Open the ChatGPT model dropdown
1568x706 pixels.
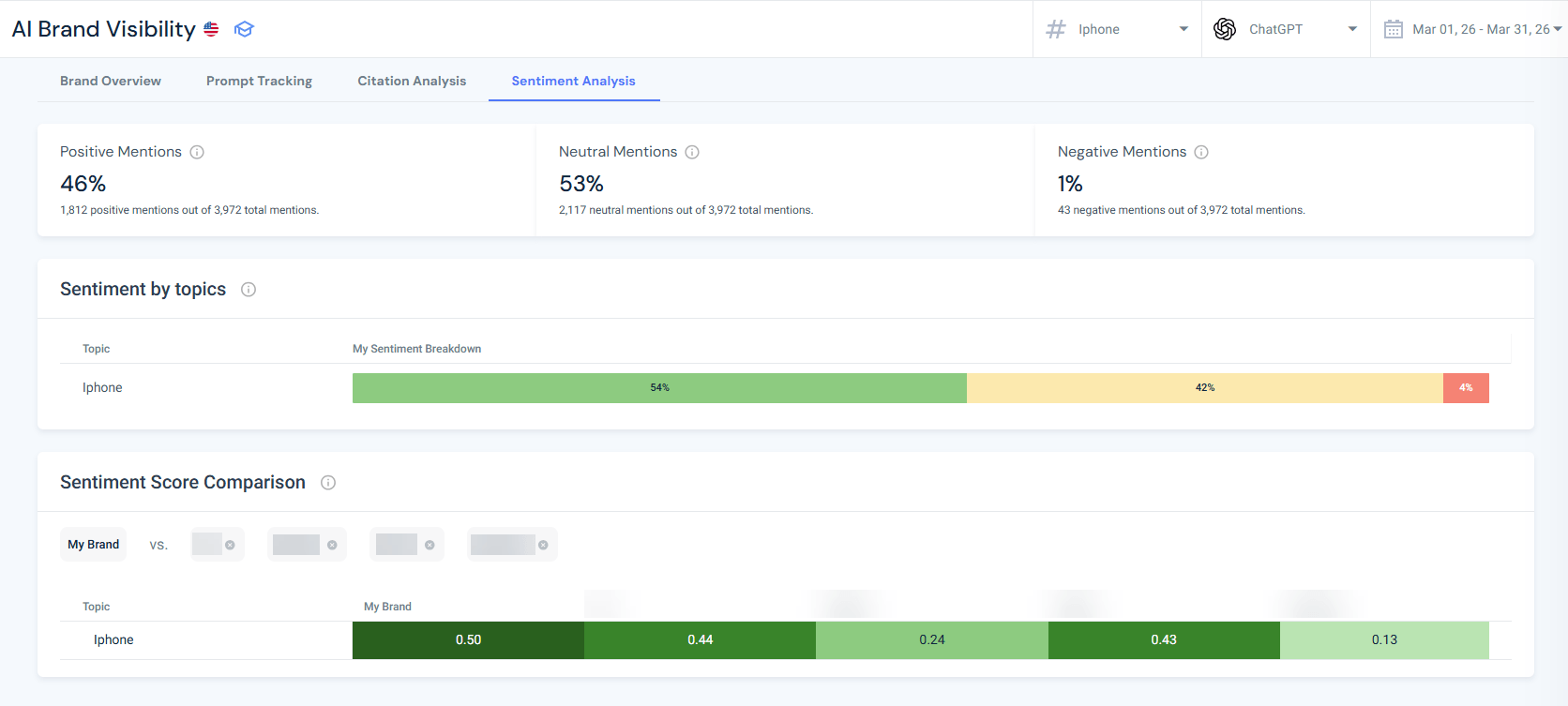1286,29
